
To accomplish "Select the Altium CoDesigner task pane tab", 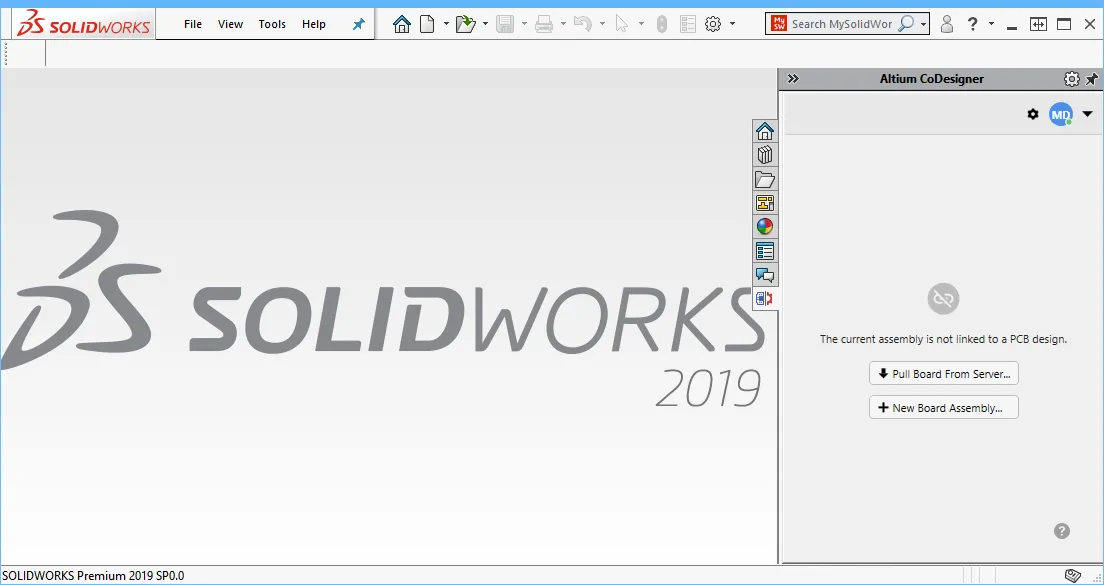I will [x=765, y=298].
